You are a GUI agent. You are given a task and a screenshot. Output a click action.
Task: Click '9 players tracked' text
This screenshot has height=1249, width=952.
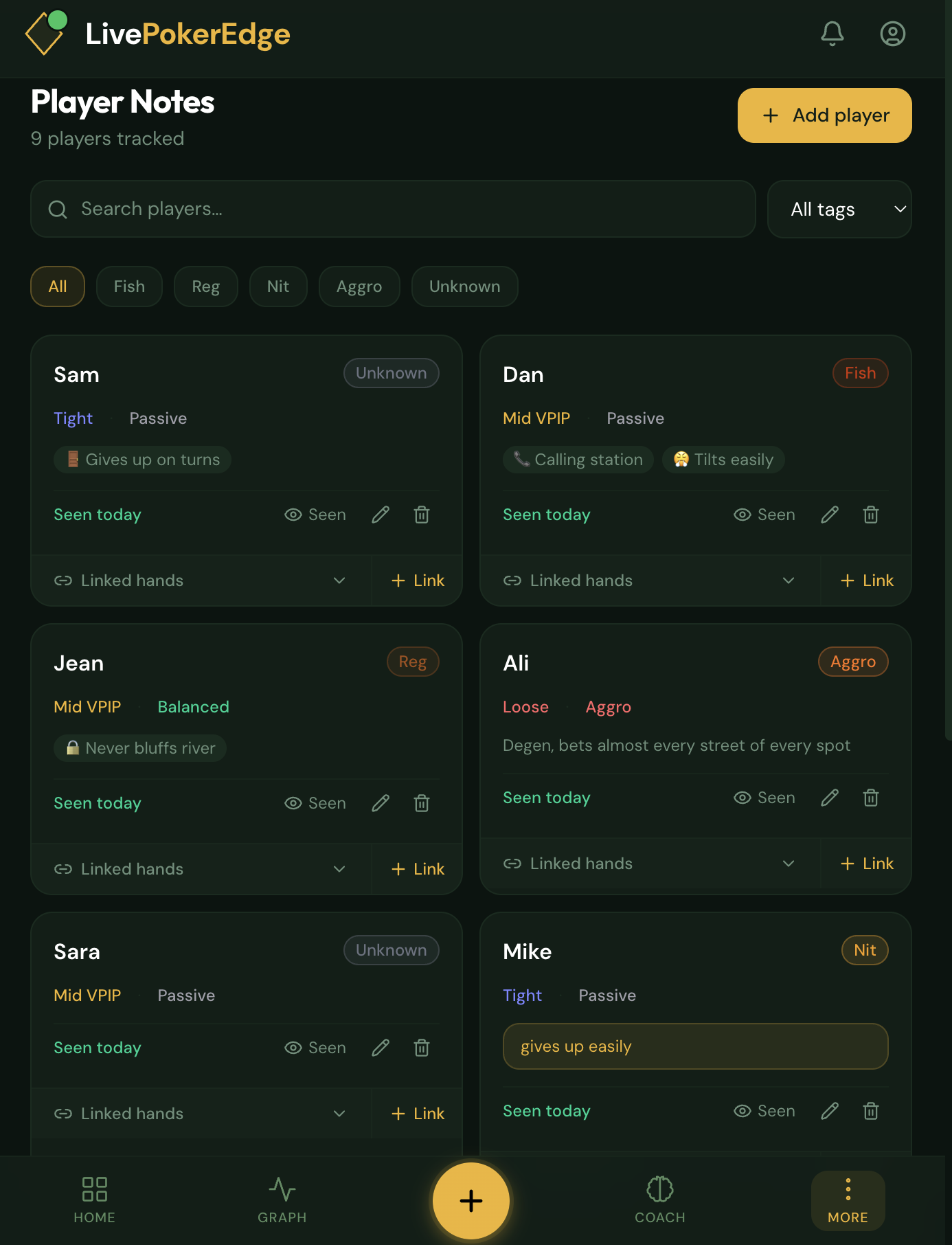tap(107, 139)
